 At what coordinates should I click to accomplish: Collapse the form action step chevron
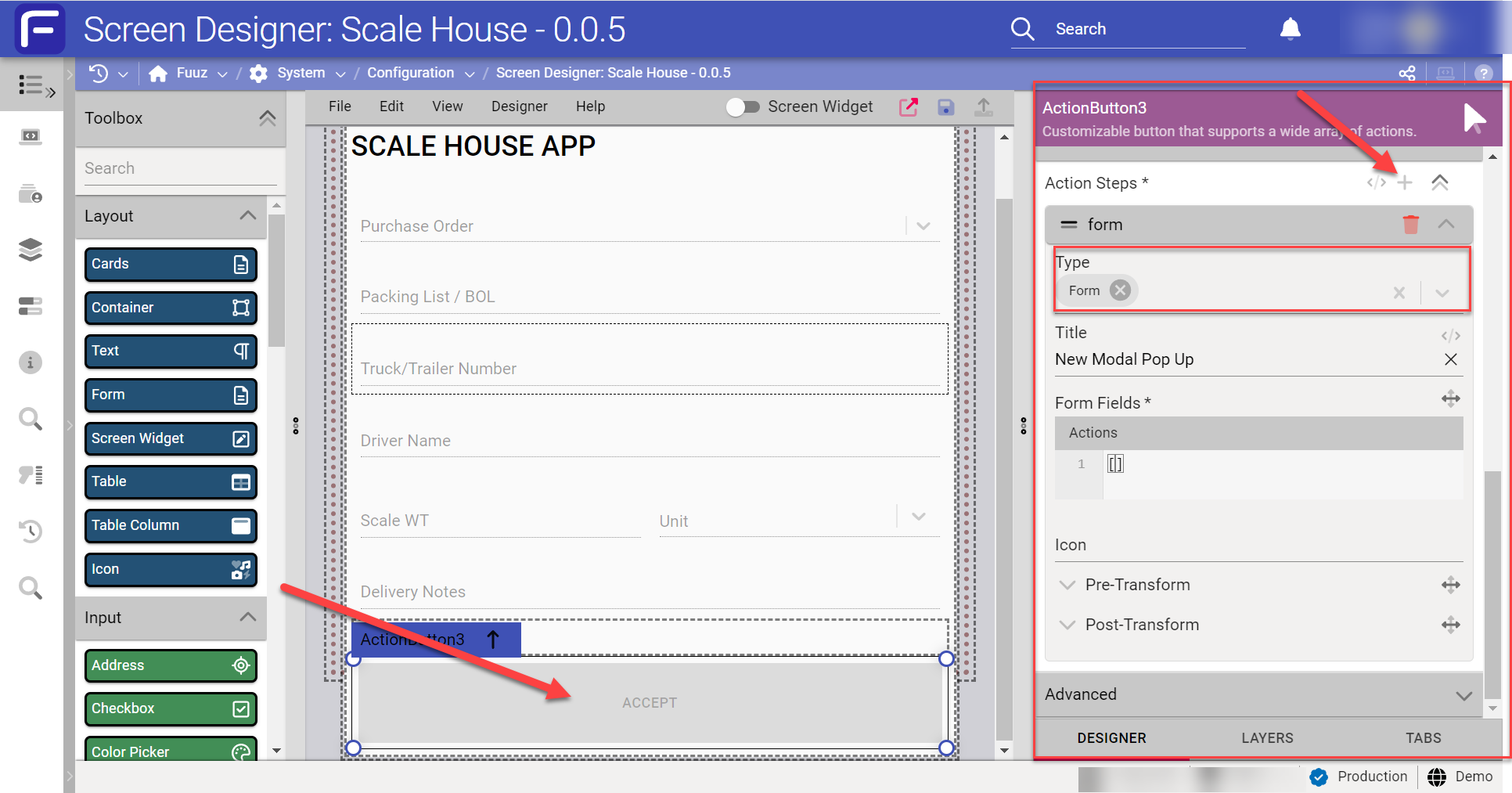click(x=1446, y=225)
